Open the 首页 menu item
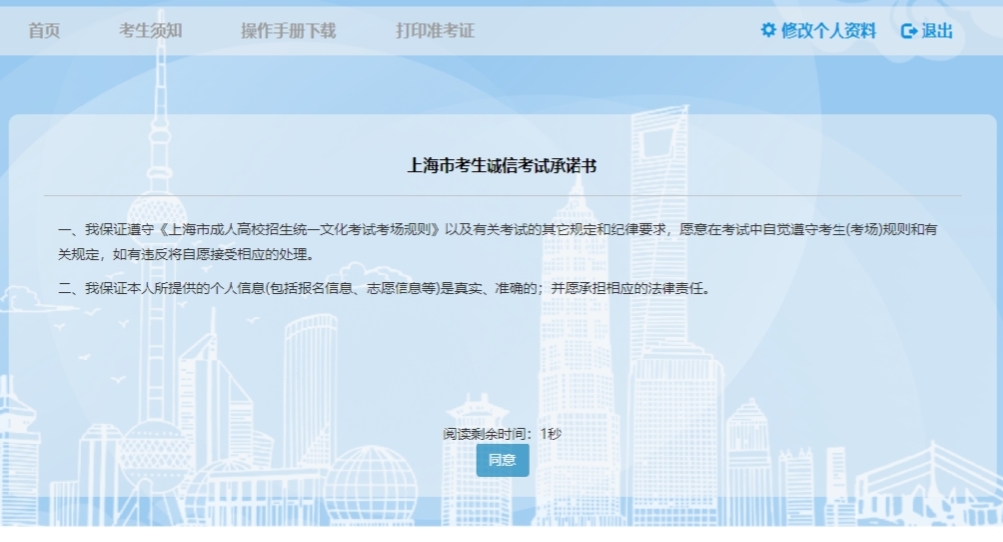Screen dimensions: 1003x542 pyautogui.click(x=44, y=30)
